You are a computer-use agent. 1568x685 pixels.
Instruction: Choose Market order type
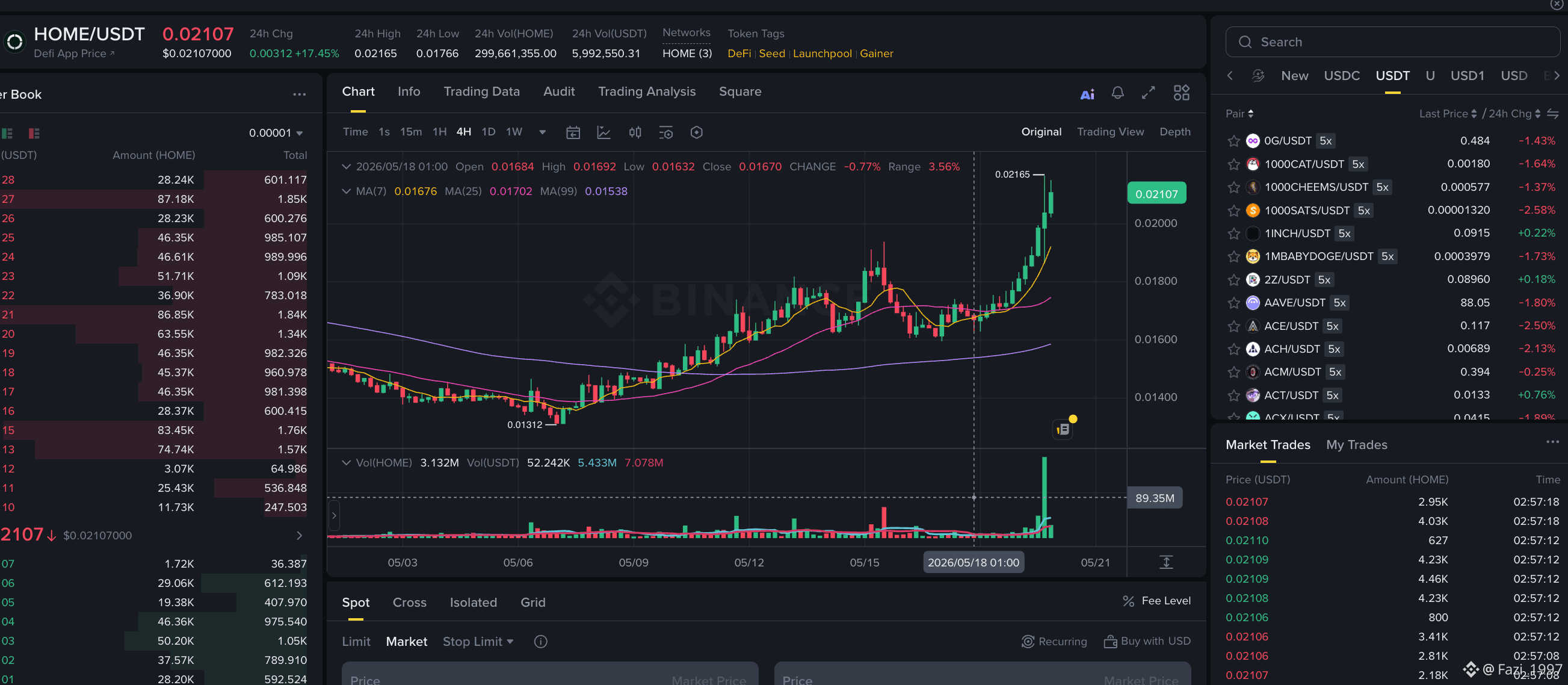tap(406, 641)
